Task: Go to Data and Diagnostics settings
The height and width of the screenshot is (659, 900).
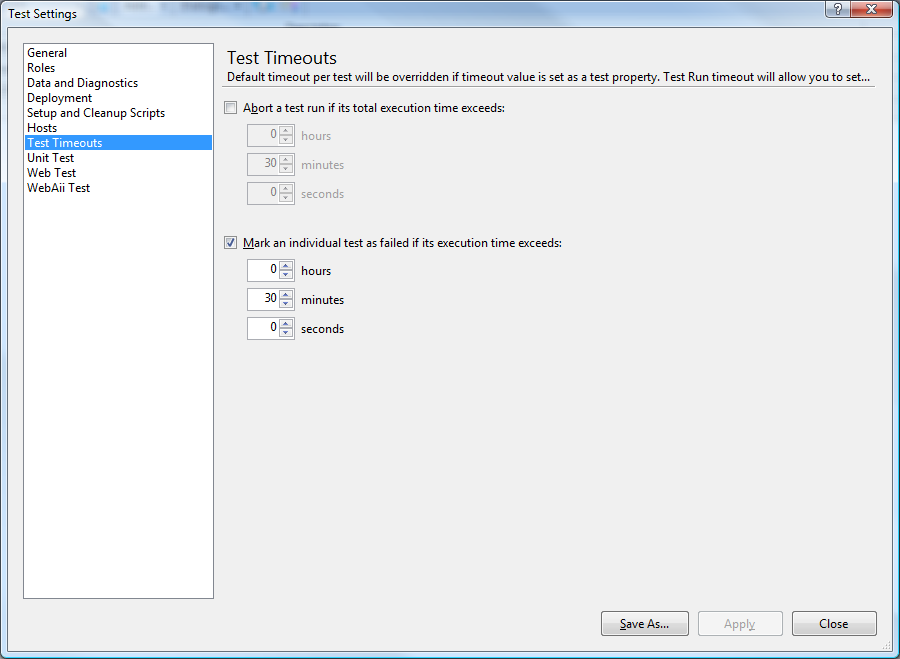Action: pos(82,83)
